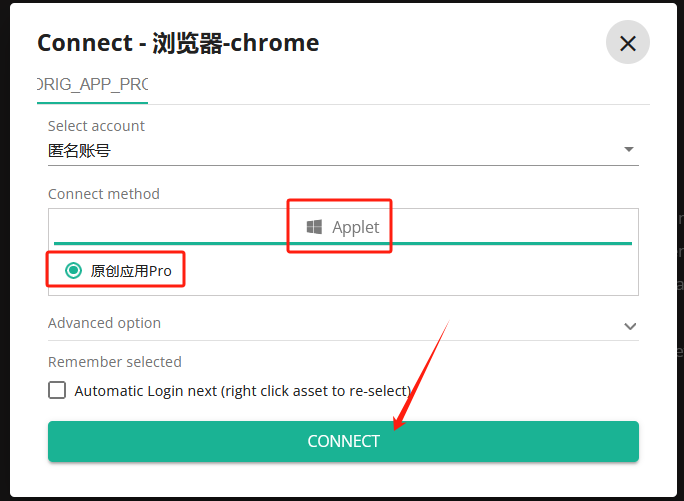Click the Windows logo icon beside Applet
This screenshot has height=501, width=684.
(314, 227)
